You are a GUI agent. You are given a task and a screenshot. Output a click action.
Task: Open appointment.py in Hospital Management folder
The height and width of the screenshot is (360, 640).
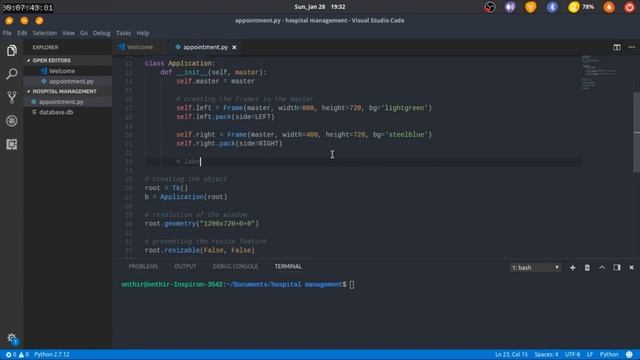point(67,102)
